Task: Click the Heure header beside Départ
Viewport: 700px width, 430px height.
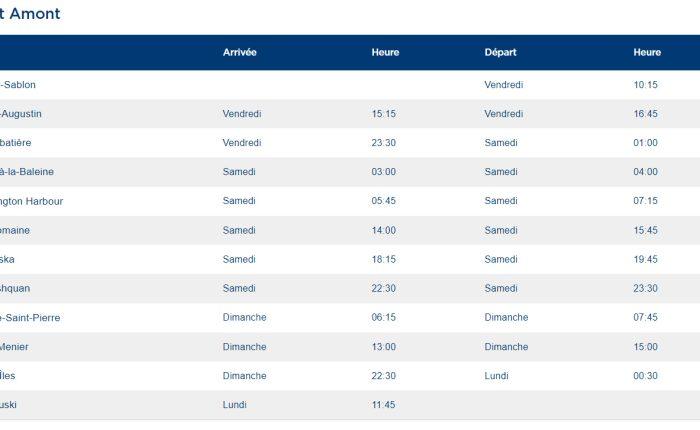Action: [647, 52]
